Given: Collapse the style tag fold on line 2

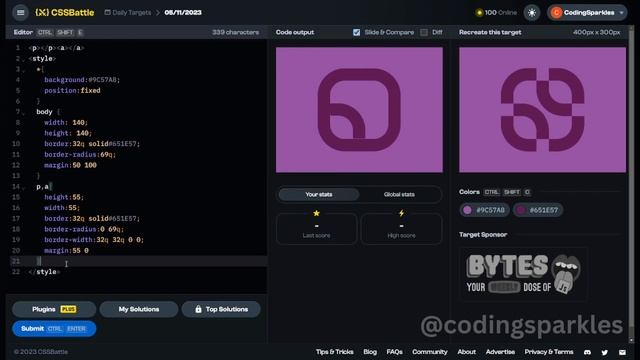Looking at the screenshot, I should pyautogui.click(x=23, y=59).
